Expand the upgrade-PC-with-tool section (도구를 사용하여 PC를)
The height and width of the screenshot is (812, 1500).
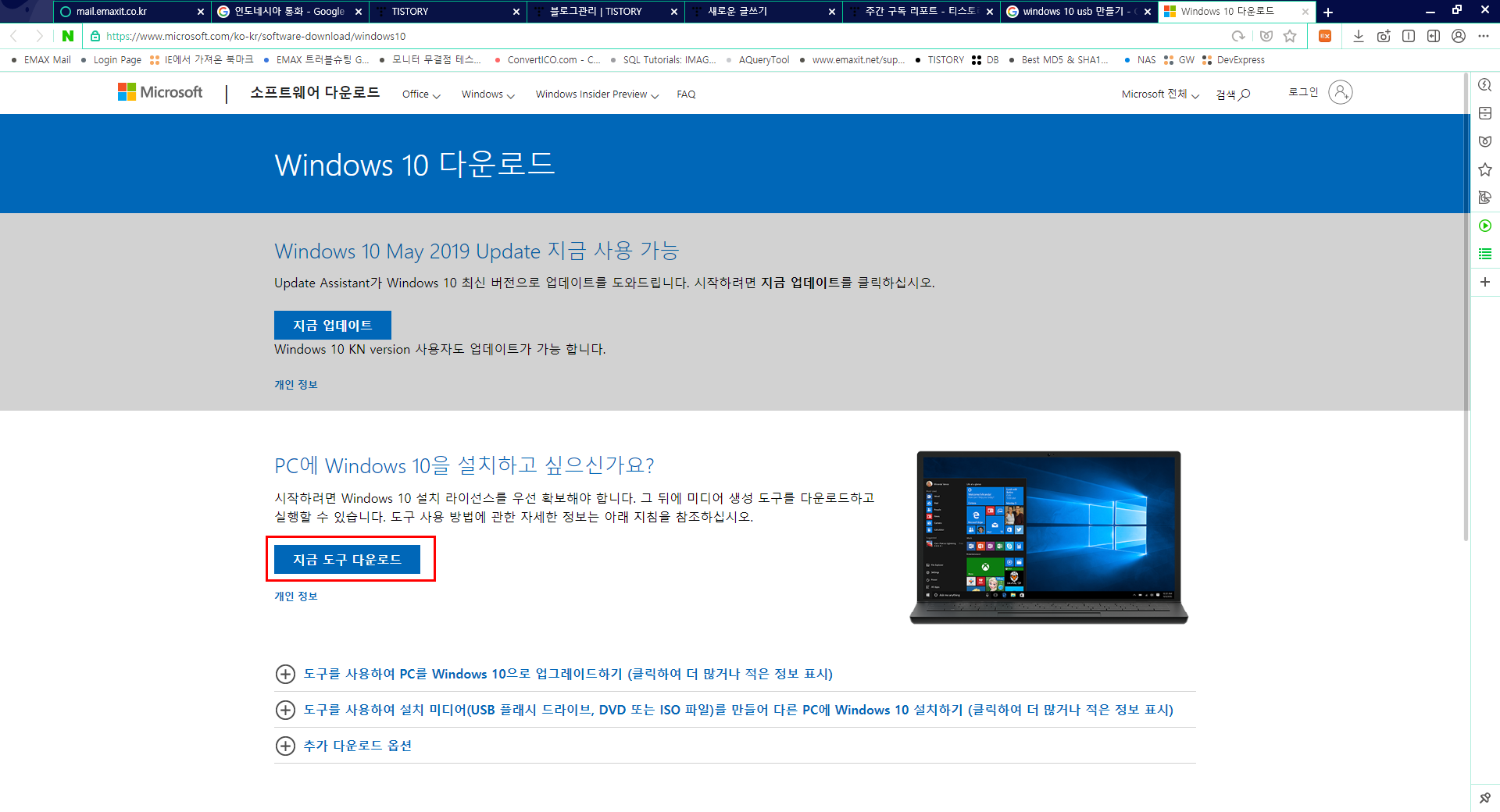553,674
